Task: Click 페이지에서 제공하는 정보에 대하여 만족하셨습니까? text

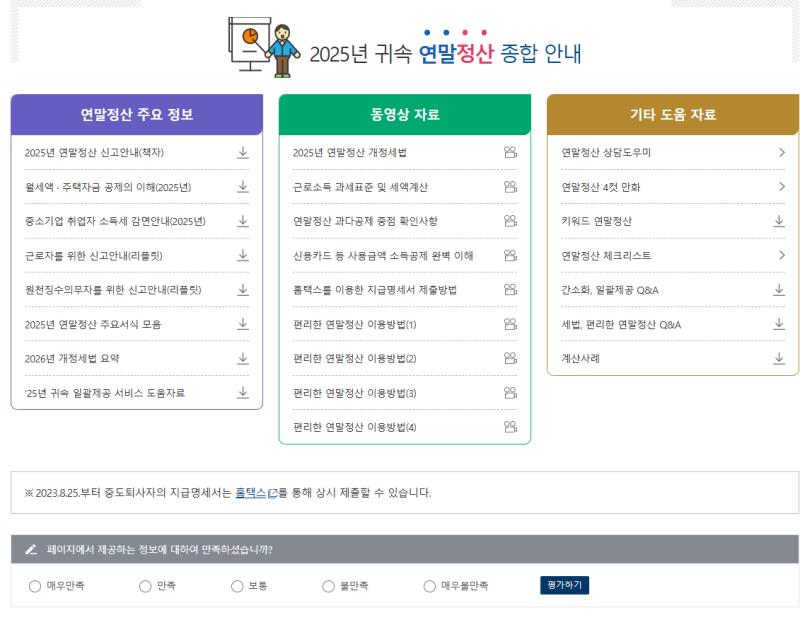Action: [x=160, y=549]
